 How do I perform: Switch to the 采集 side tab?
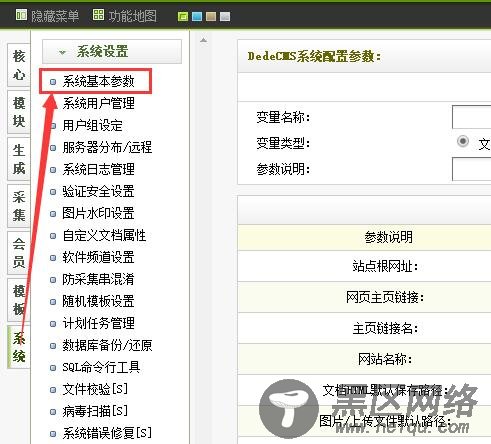[19, 206]
